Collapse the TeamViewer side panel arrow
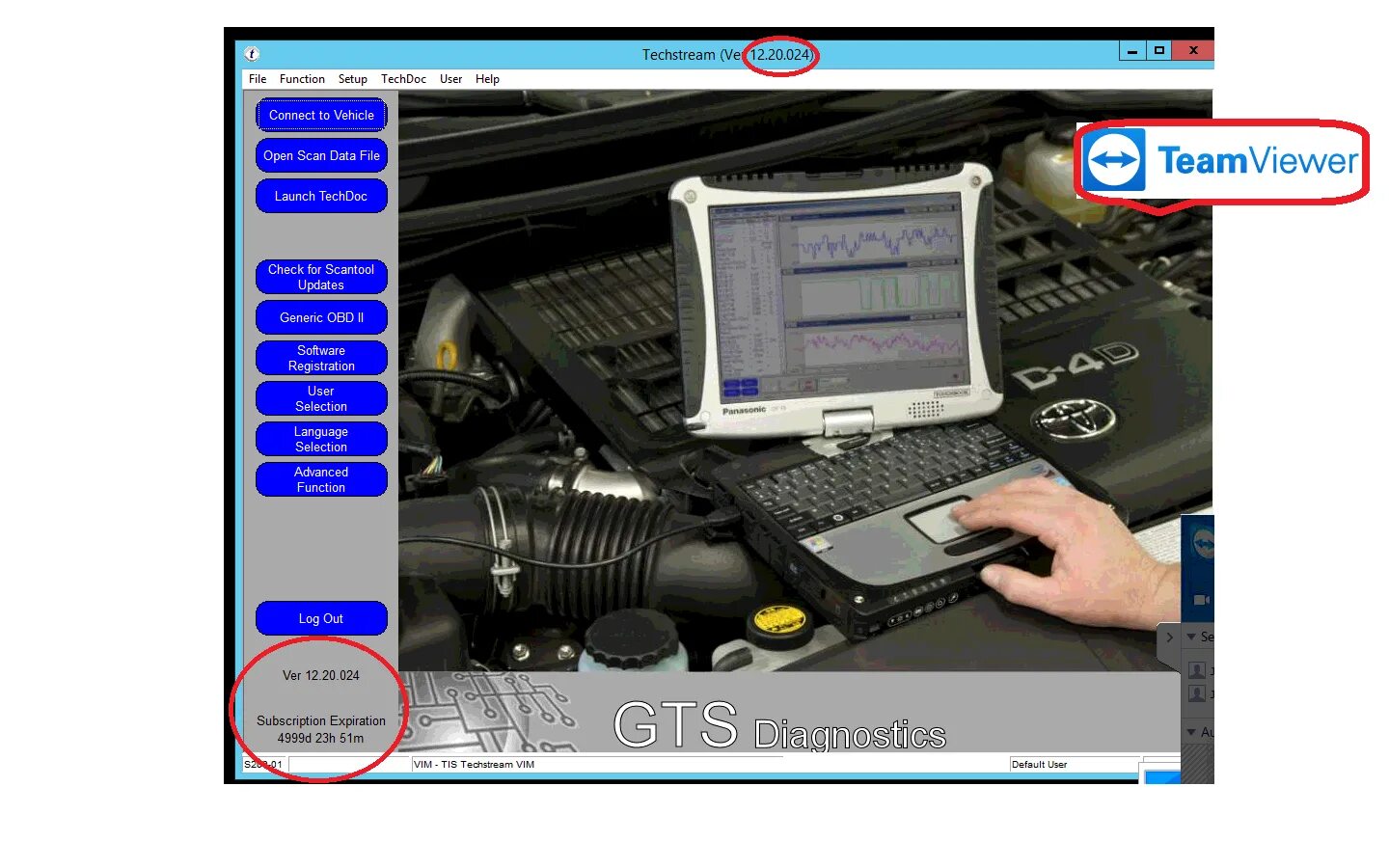The height and width of the screenshot is (868, 1389). click(x=1169, y=637)
